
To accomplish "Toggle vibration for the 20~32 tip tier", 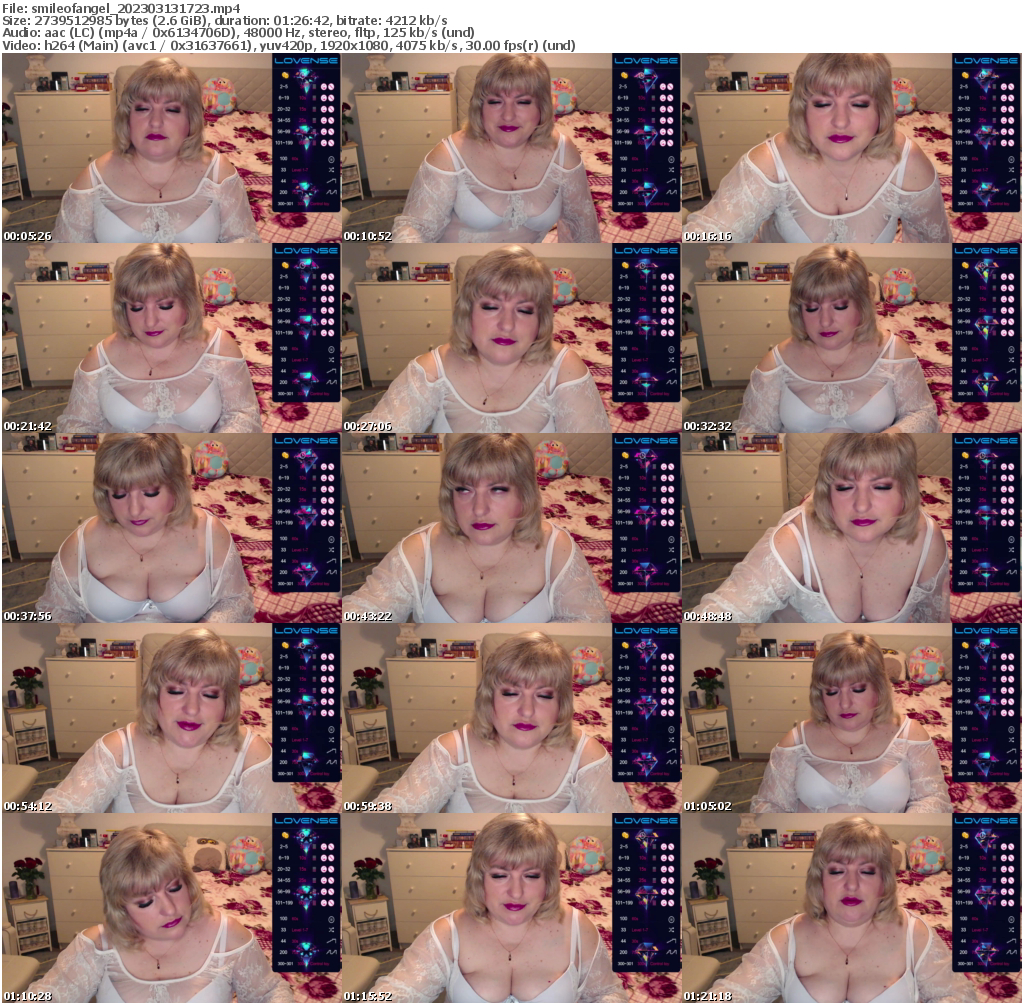I will coord(324,109).
